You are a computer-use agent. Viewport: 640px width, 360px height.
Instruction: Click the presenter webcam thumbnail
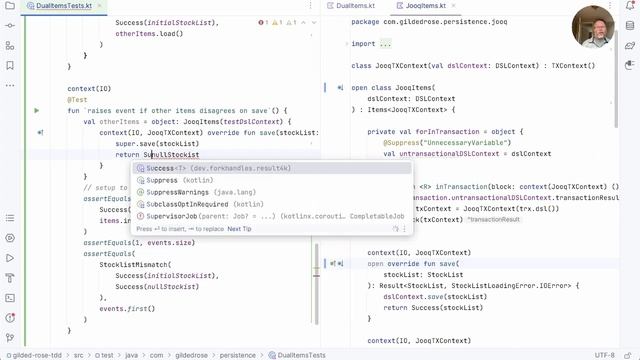point(593,27)
